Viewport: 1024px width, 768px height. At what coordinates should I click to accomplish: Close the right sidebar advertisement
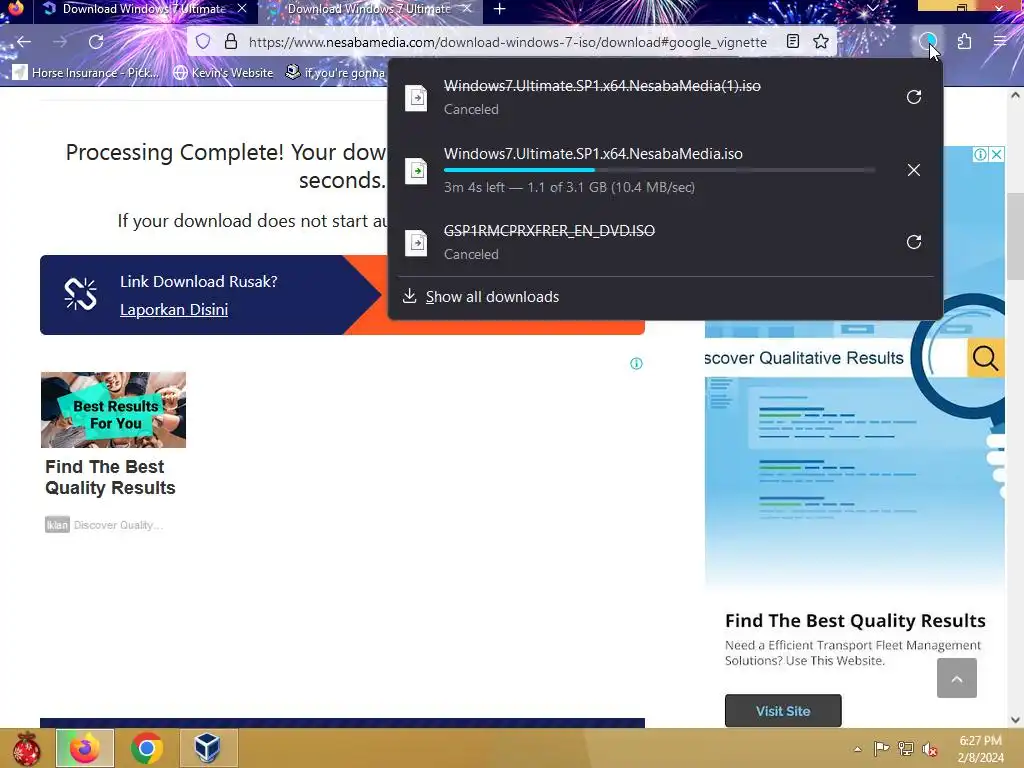[997, 155]
